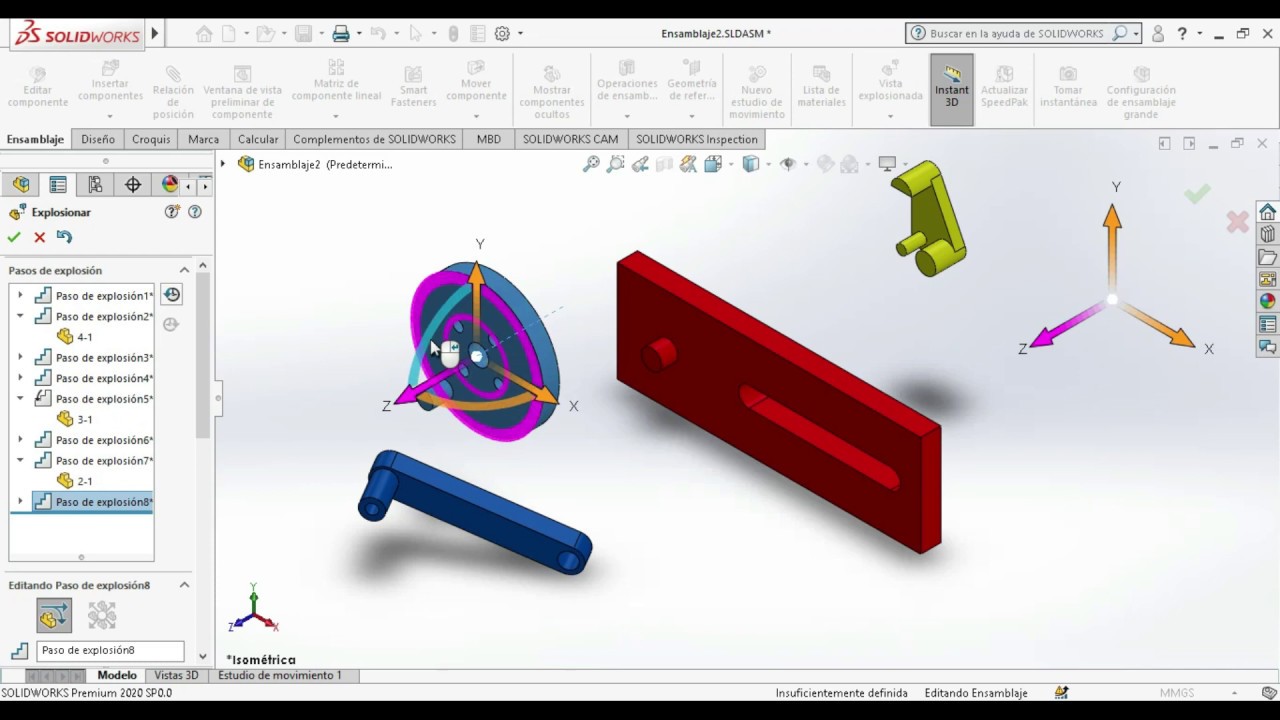Open the SOLIDWORKS main menu arrow

155,33
